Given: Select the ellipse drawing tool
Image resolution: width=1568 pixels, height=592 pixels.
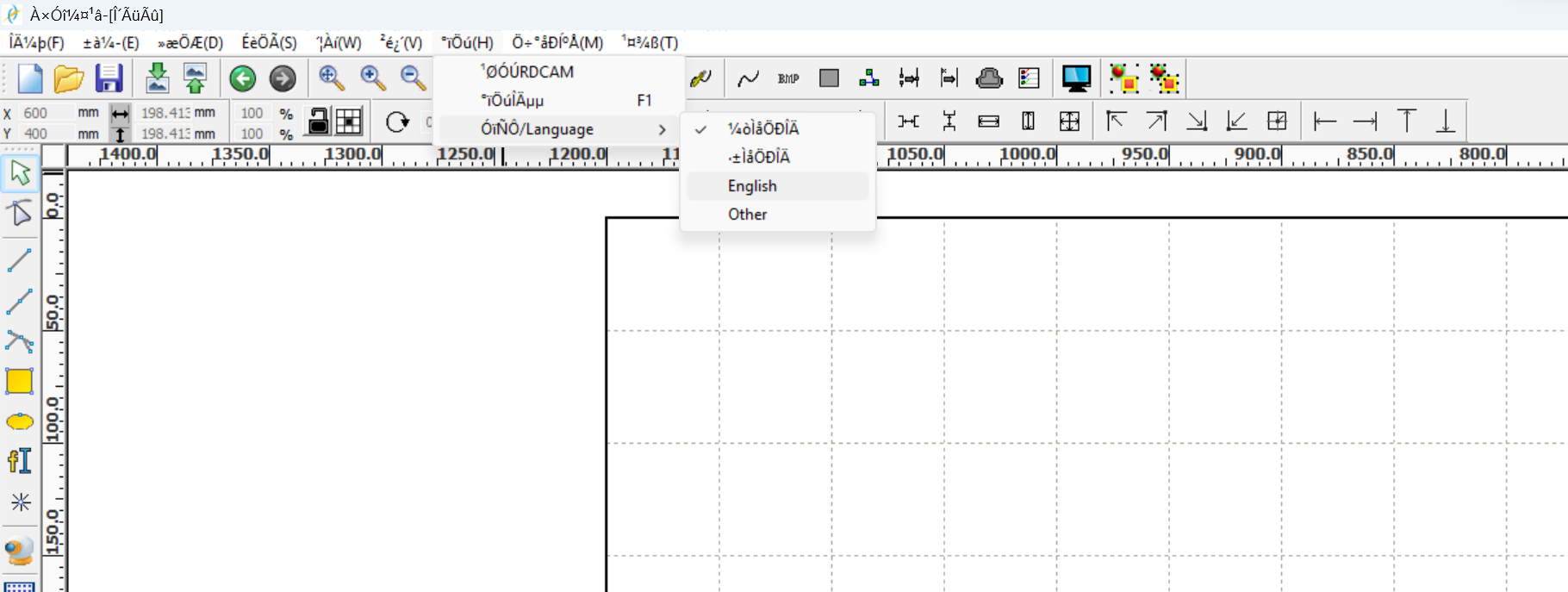Looking at the screenshot, I should click(19, 421).
